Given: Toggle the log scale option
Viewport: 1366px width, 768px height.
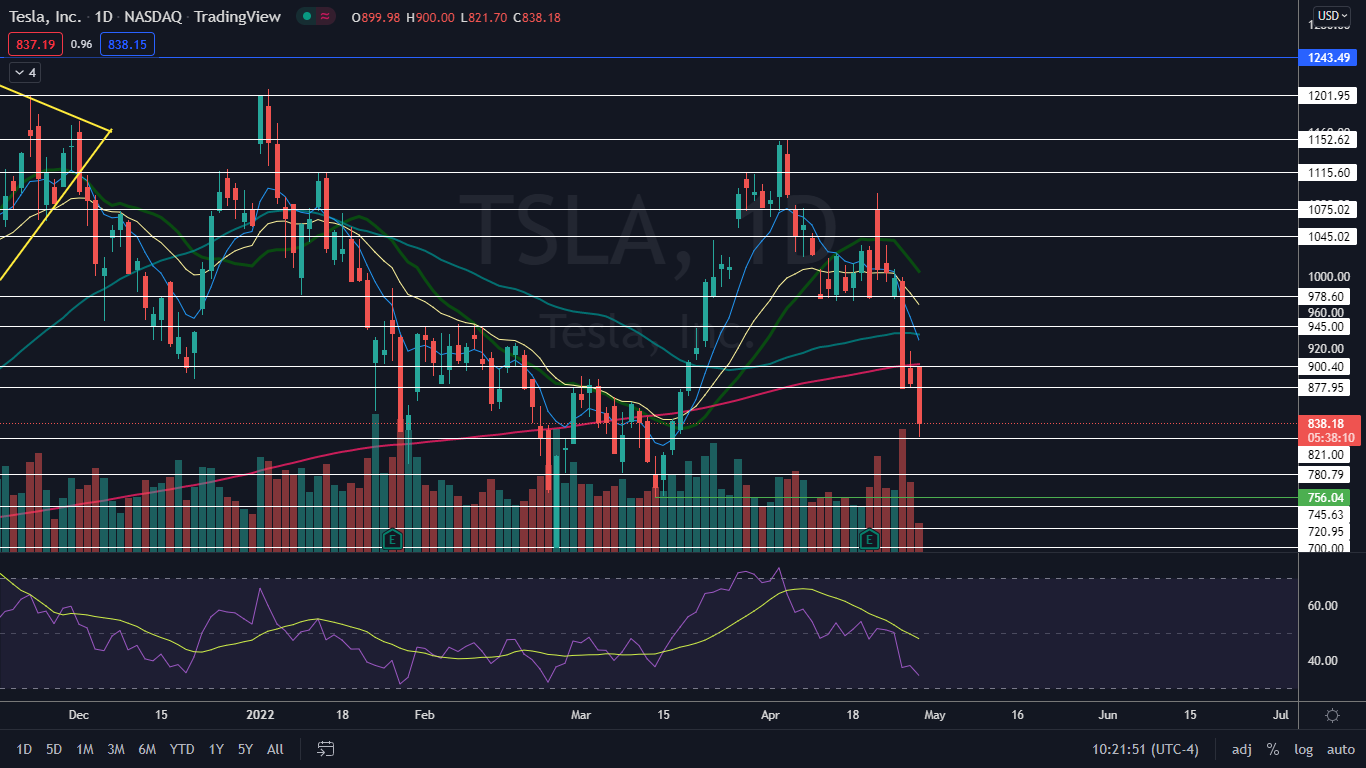Looking at the screenshot, I should click(1303, 749).
